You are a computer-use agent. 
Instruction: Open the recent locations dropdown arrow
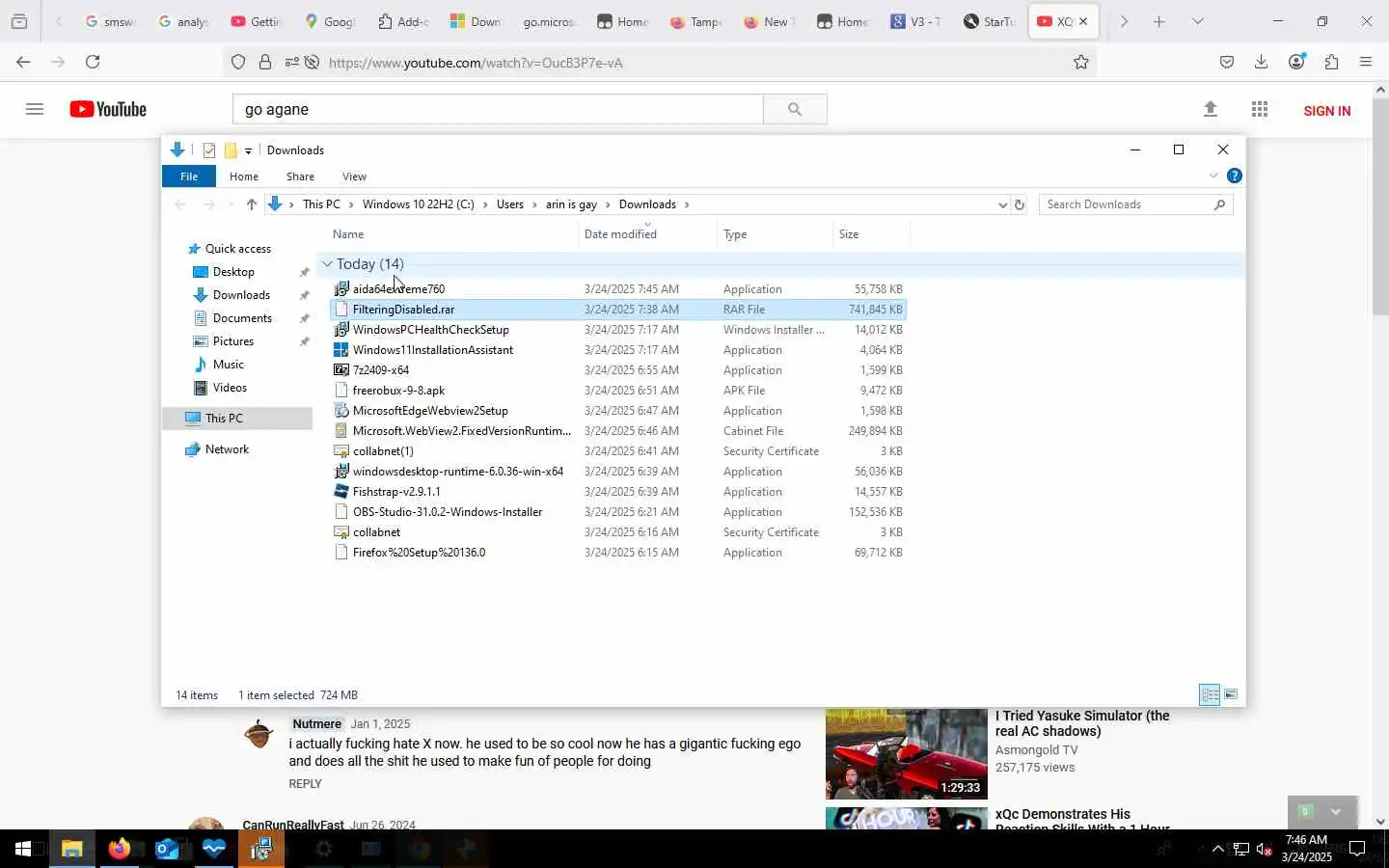click(x=231, y=204)
